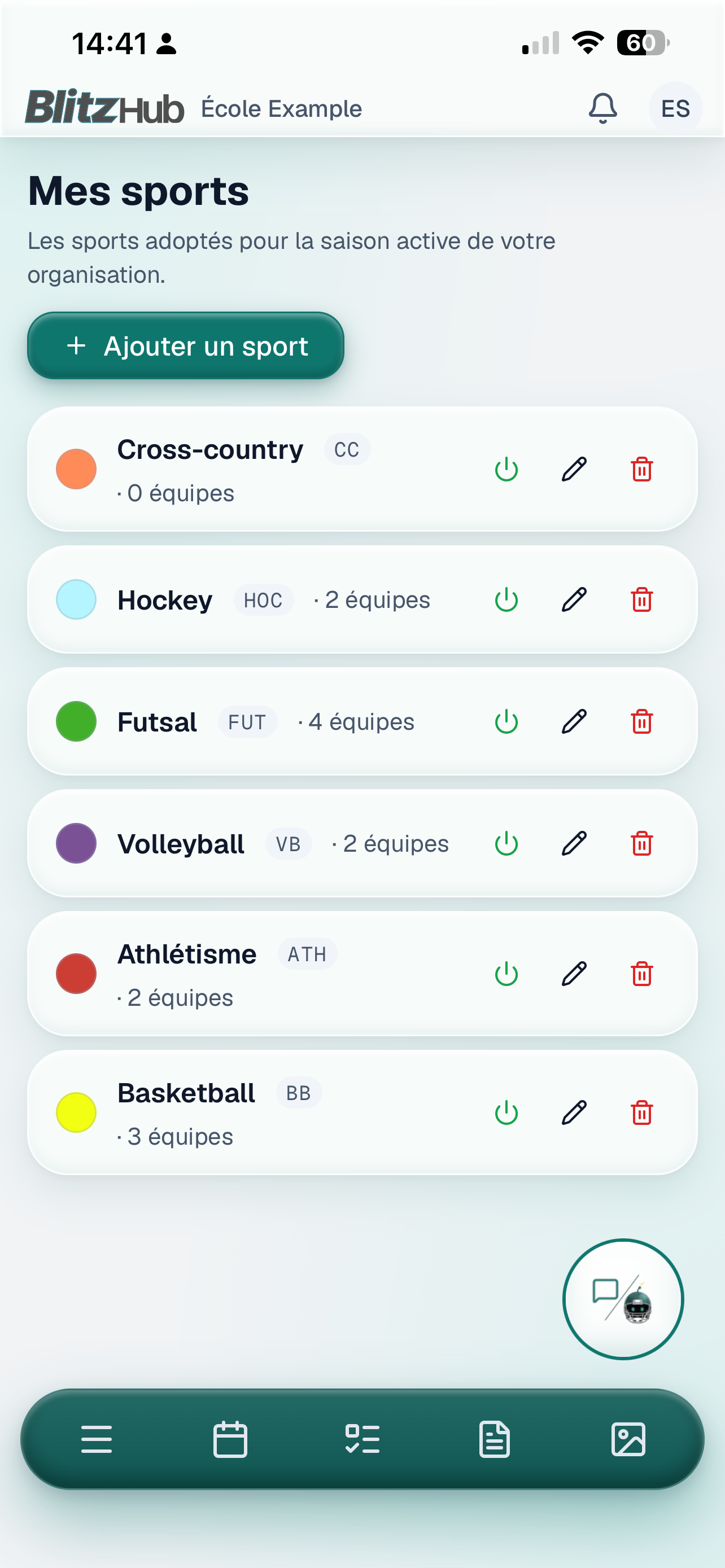Delete the Futsal sport
Viewport: 725px width, 1568px height.
pyautogui.click(x=641, y=721)
